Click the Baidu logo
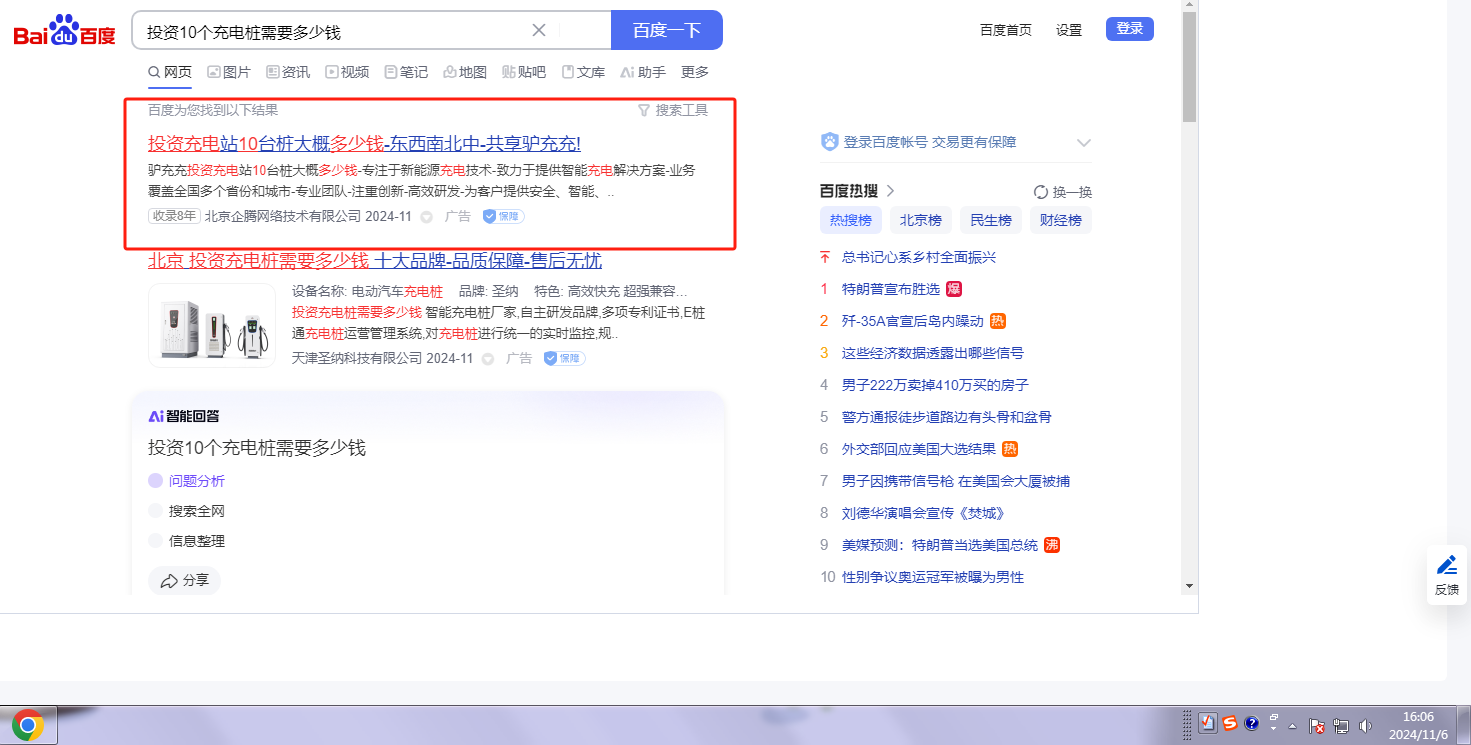 [x=65, y=31]
